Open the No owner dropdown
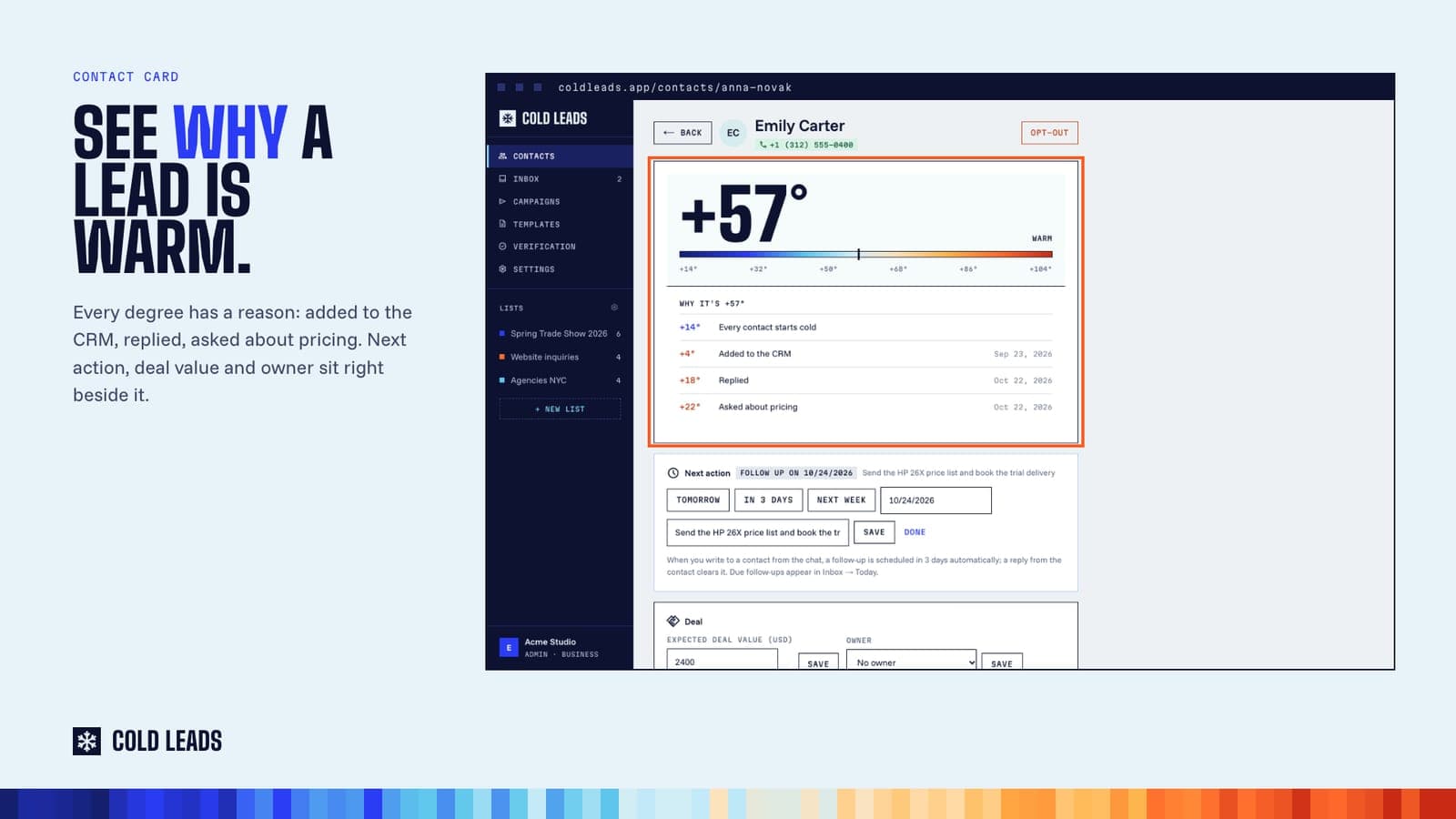Viewport: 1456px width, 819px height. [x=912, y=661]
